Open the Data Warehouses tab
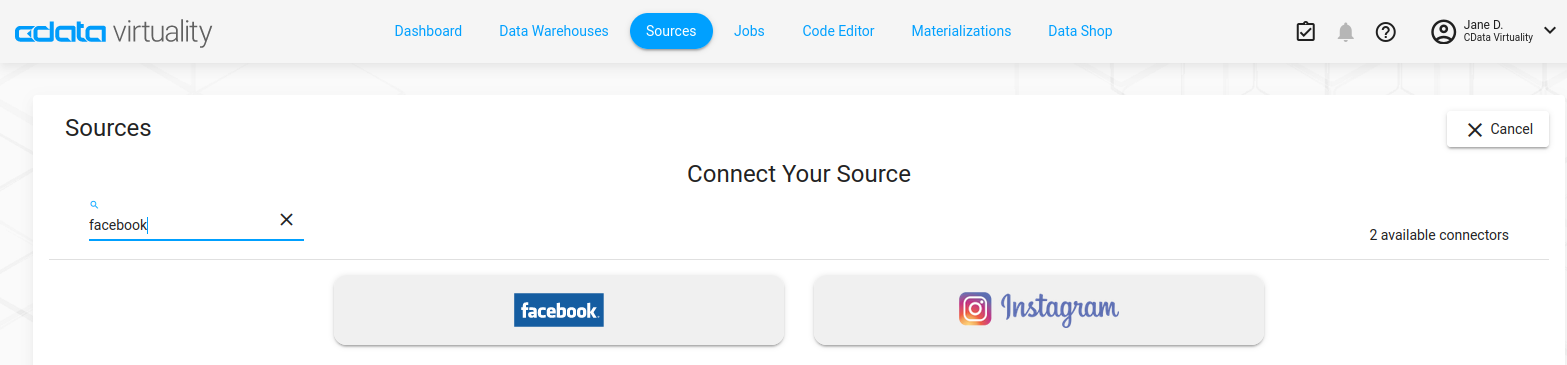Screen dimensions: 1567x365 pos(554,31)
